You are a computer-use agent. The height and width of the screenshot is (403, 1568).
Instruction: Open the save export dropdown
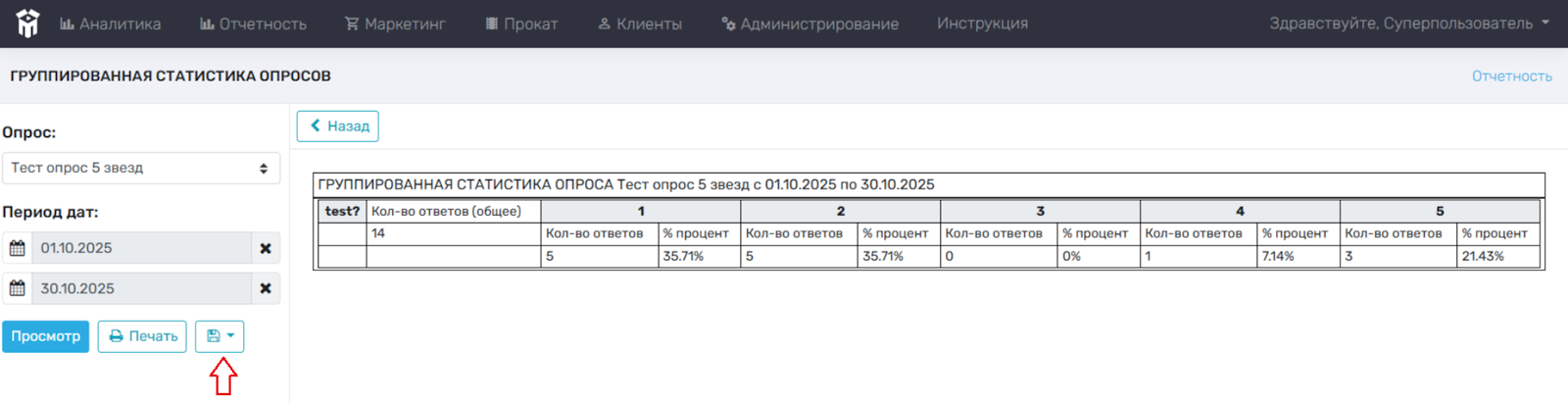220,336
